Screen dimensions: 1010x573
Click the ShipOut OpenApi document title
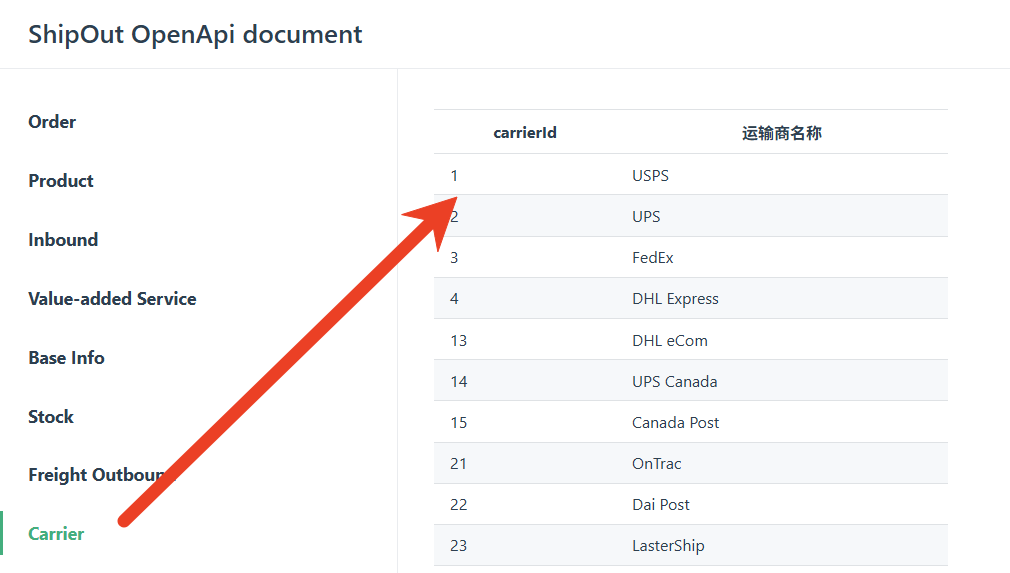tap(195, 34)
